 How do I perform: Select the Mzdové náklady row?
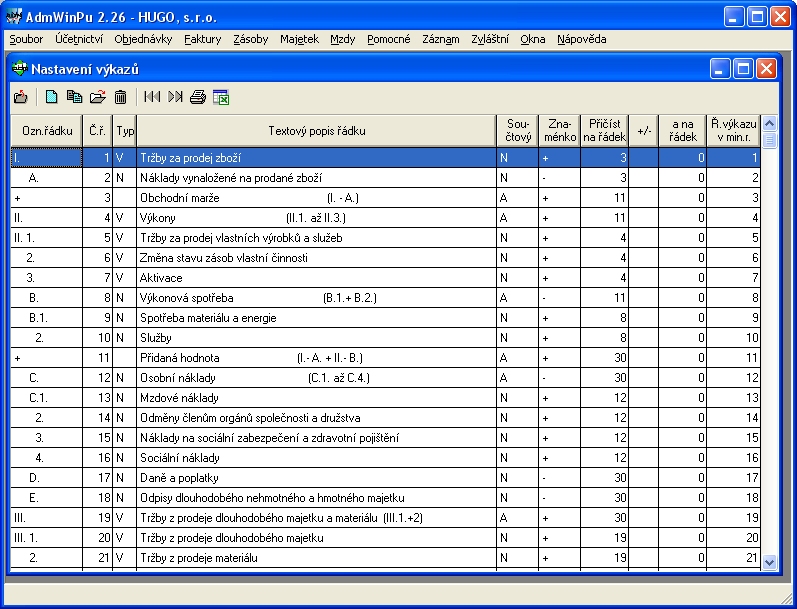[385, 398]
